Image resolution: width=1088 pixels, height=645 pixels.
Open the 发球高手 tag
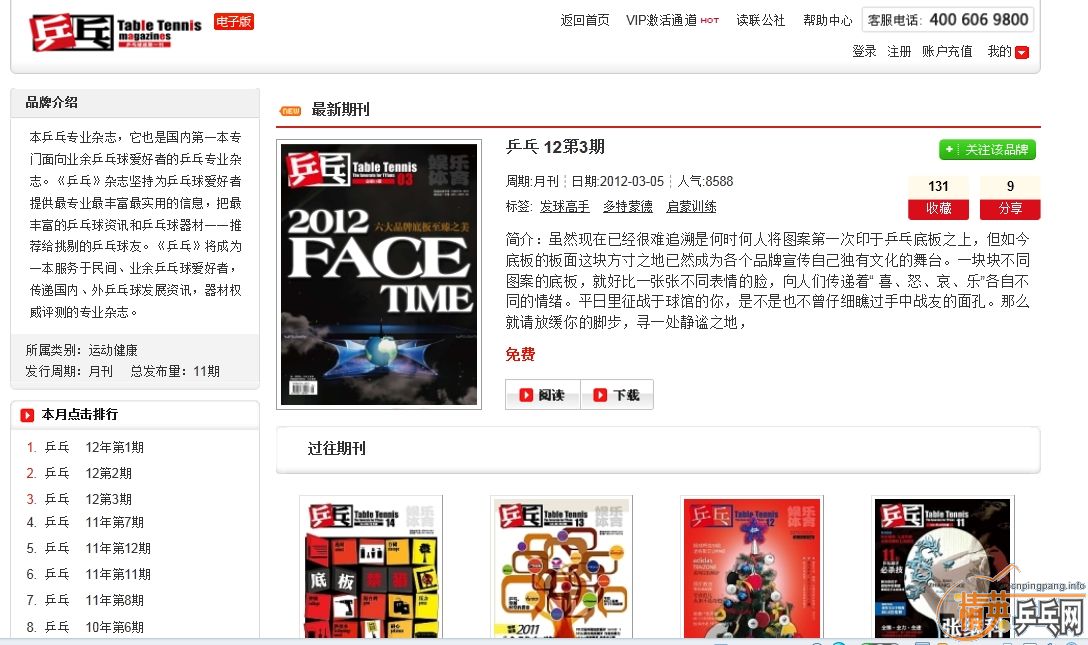(565, 207)
